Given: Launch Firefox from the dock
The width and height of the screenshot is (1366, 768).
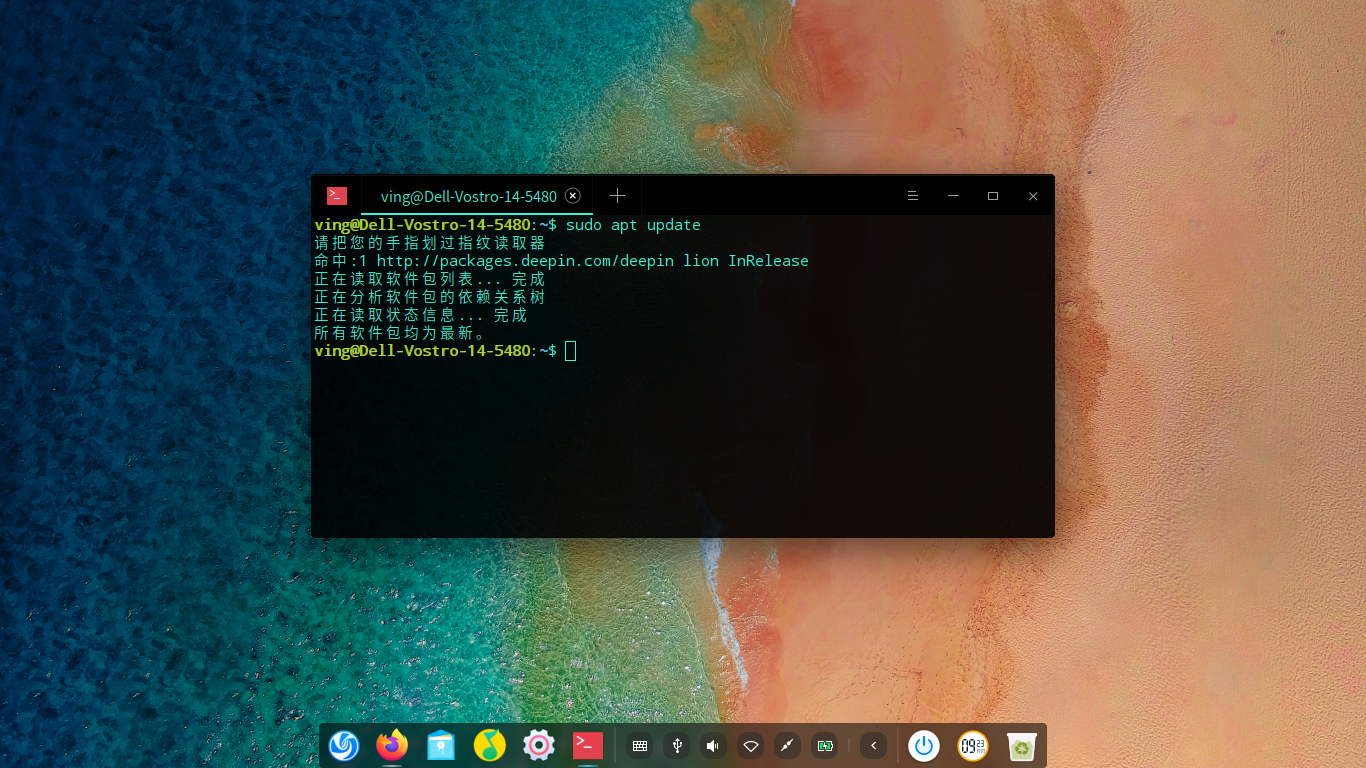Looking at the screenshot, I should 391,745.
